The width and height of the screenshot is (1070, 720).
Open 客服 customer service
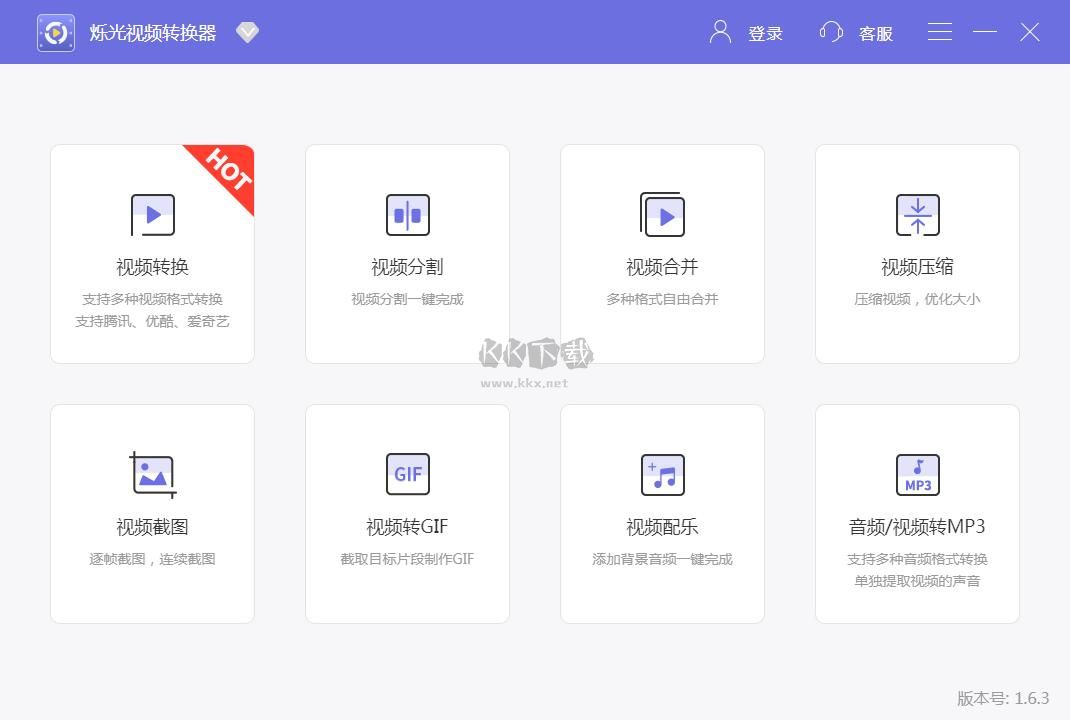click(x=875, y=34)
